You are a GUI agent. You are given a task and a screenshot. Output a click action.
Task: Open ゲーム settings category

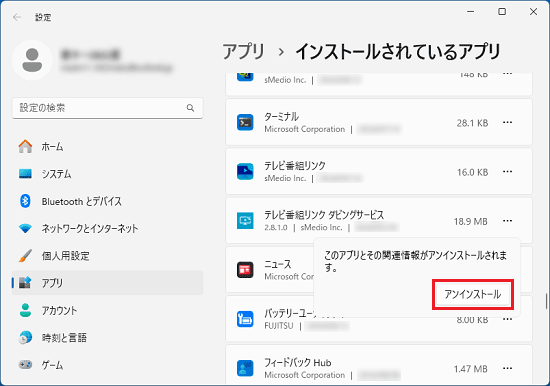tap(107, 365)
